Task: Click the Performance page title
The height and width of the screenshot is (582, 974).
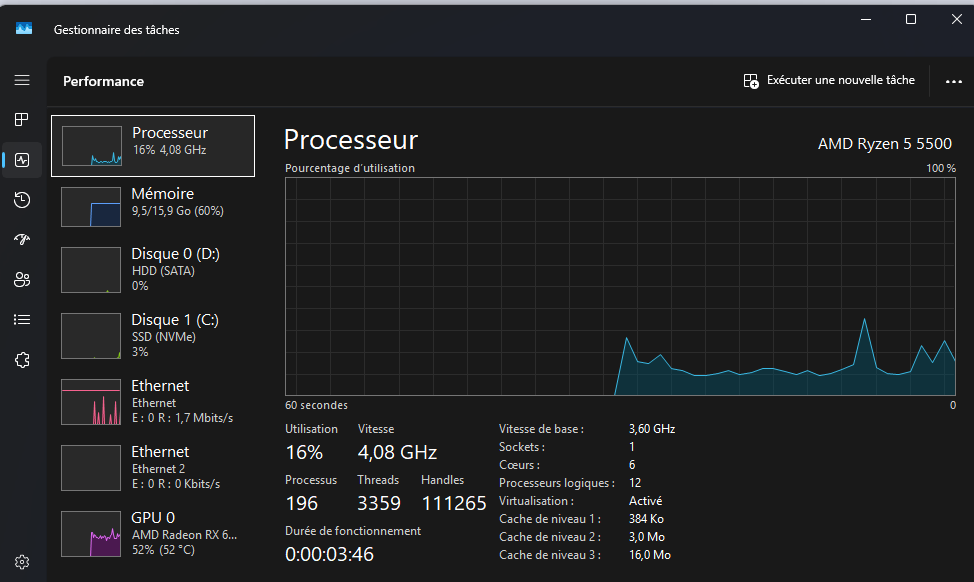Action: pos(103,81)
